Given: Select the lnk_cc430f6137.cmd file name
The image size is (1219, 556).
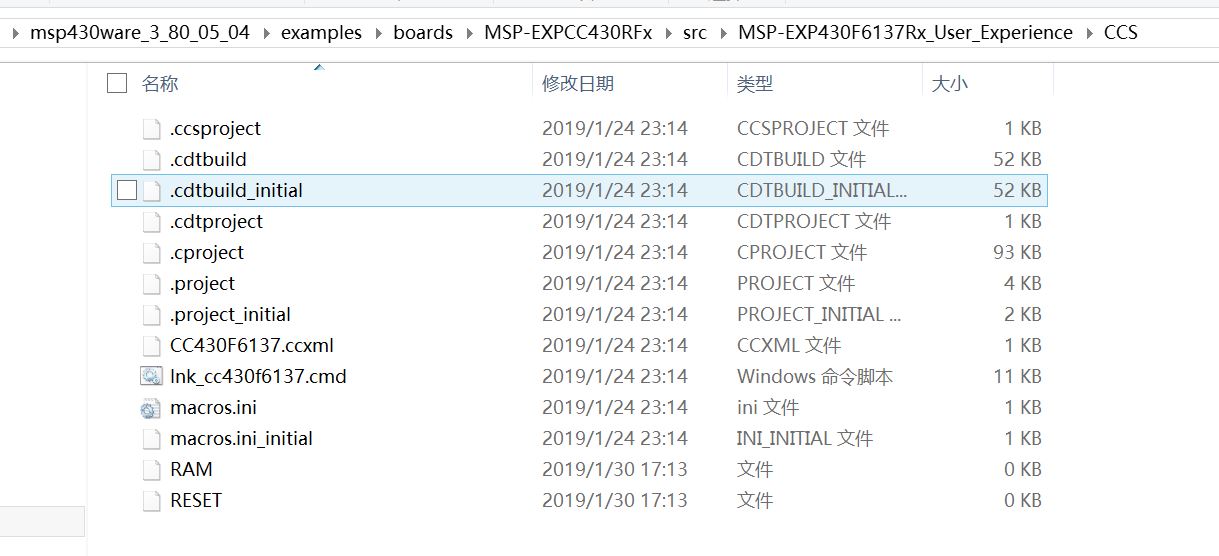Looking at the screenshot, I should point(258,377).
